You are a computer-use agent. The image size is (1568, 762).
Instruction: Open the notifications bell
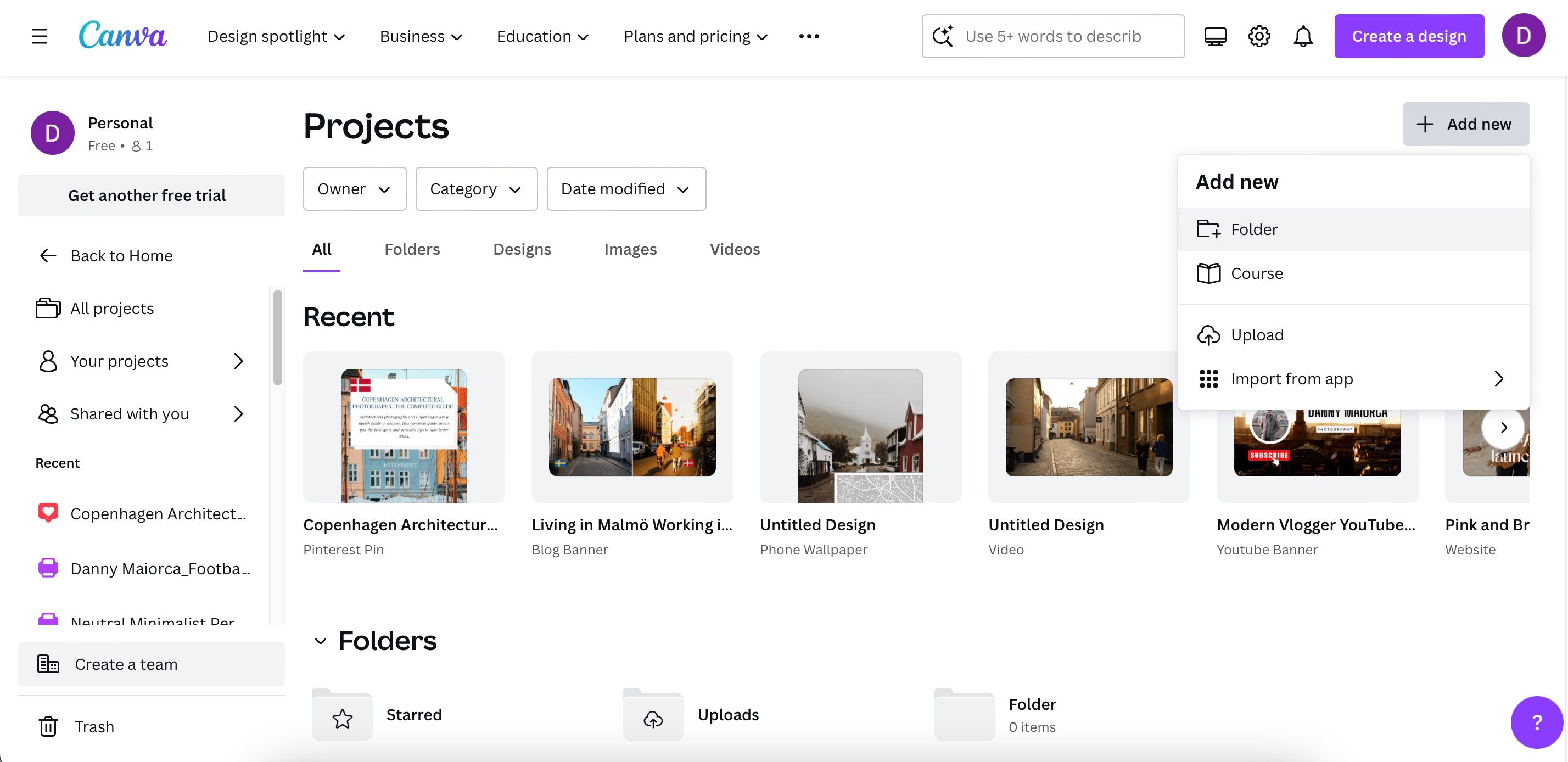[1303, 36]
